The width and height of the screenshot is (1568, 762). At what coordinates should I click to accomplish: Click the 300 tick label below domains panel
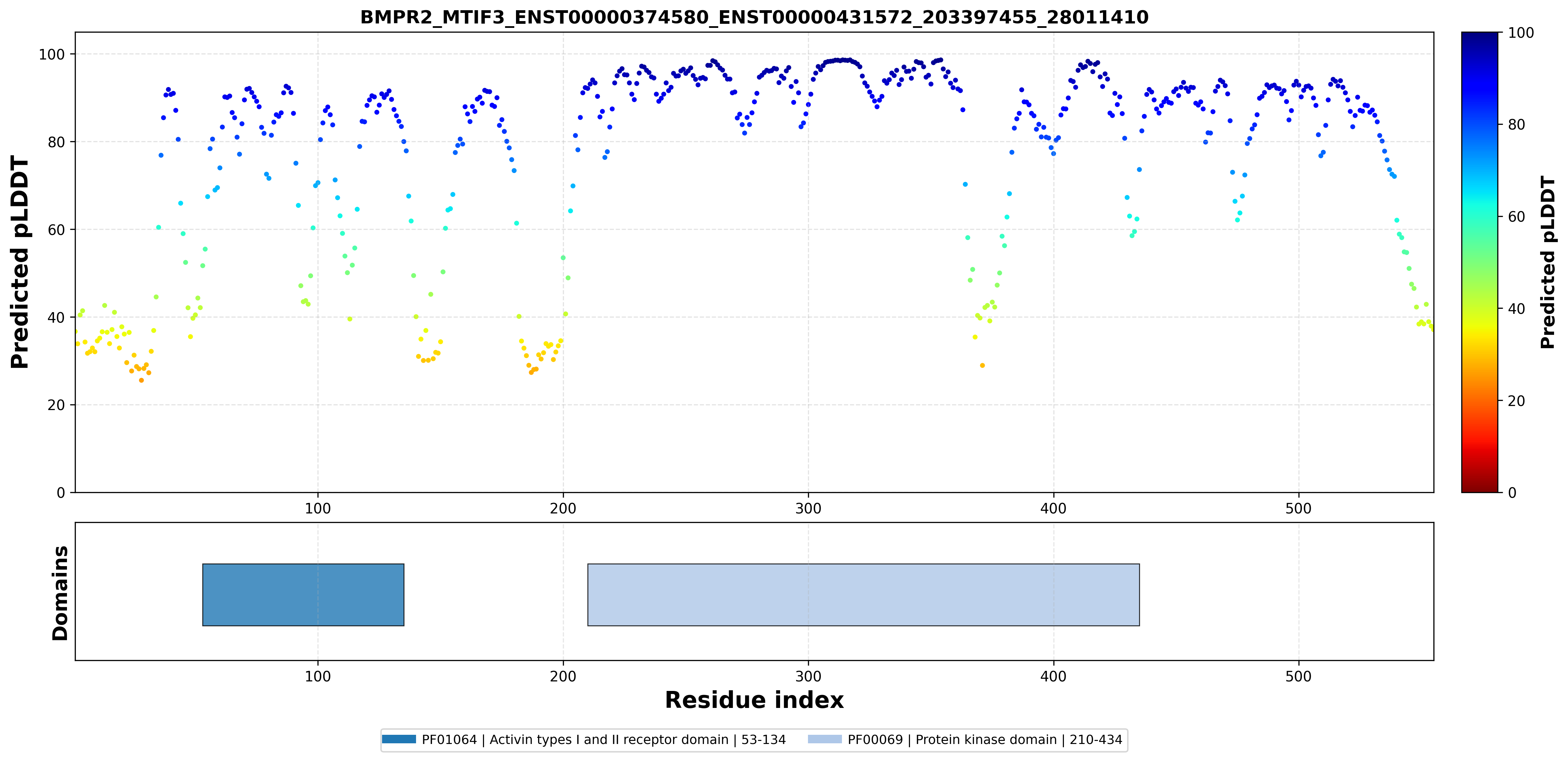808,676
